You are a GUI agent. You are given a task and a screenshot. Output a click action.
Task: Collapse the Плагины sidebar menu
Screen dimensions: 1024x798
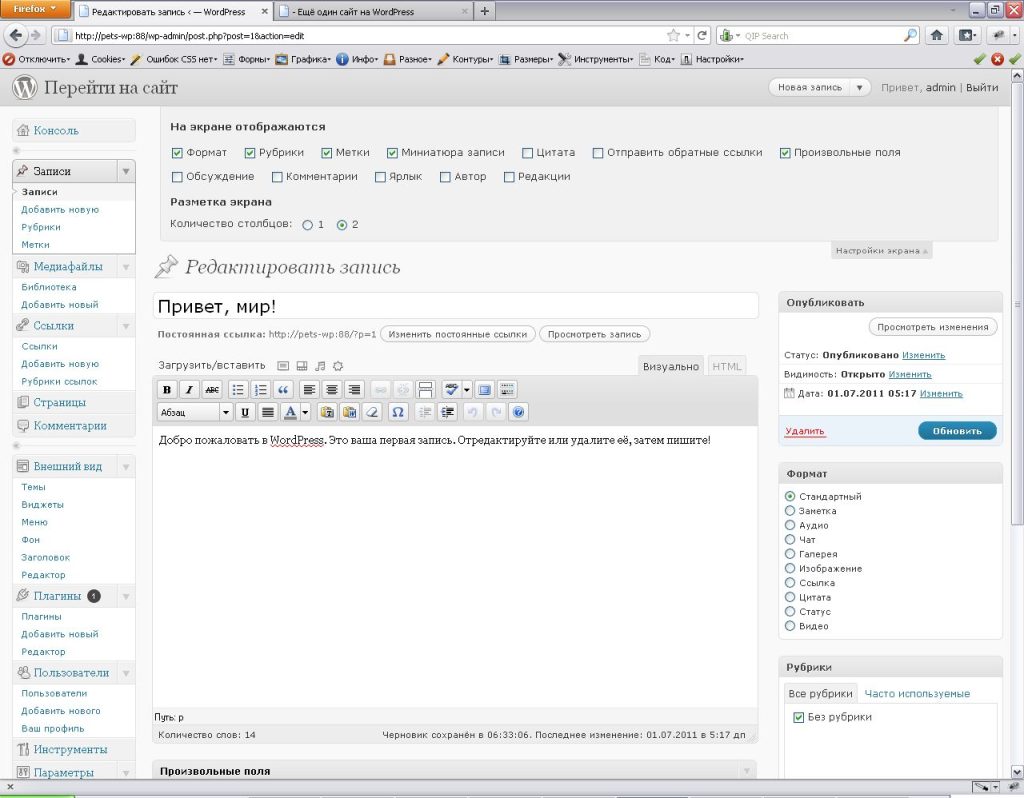[x=126, y=596]
